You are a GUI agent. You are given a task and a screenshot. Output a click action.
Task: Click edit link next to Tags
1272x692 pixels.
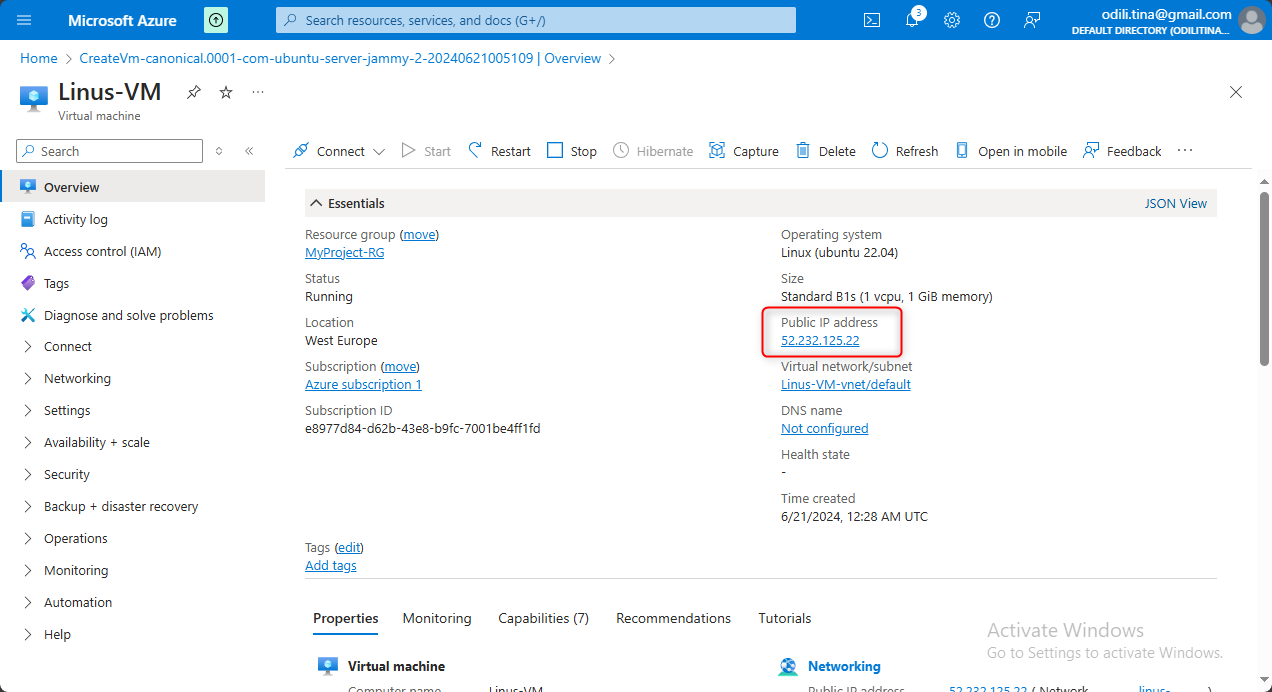tap(349, 548)
